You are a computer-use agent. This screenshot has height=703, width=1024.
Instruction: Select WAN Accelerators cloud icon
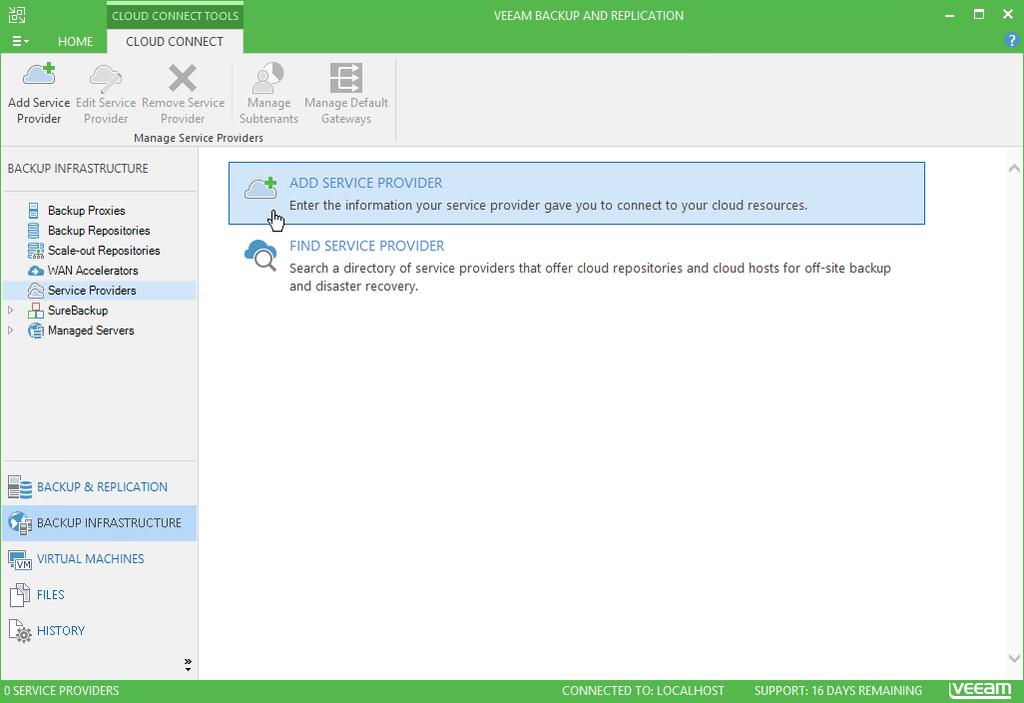point(35,270)
